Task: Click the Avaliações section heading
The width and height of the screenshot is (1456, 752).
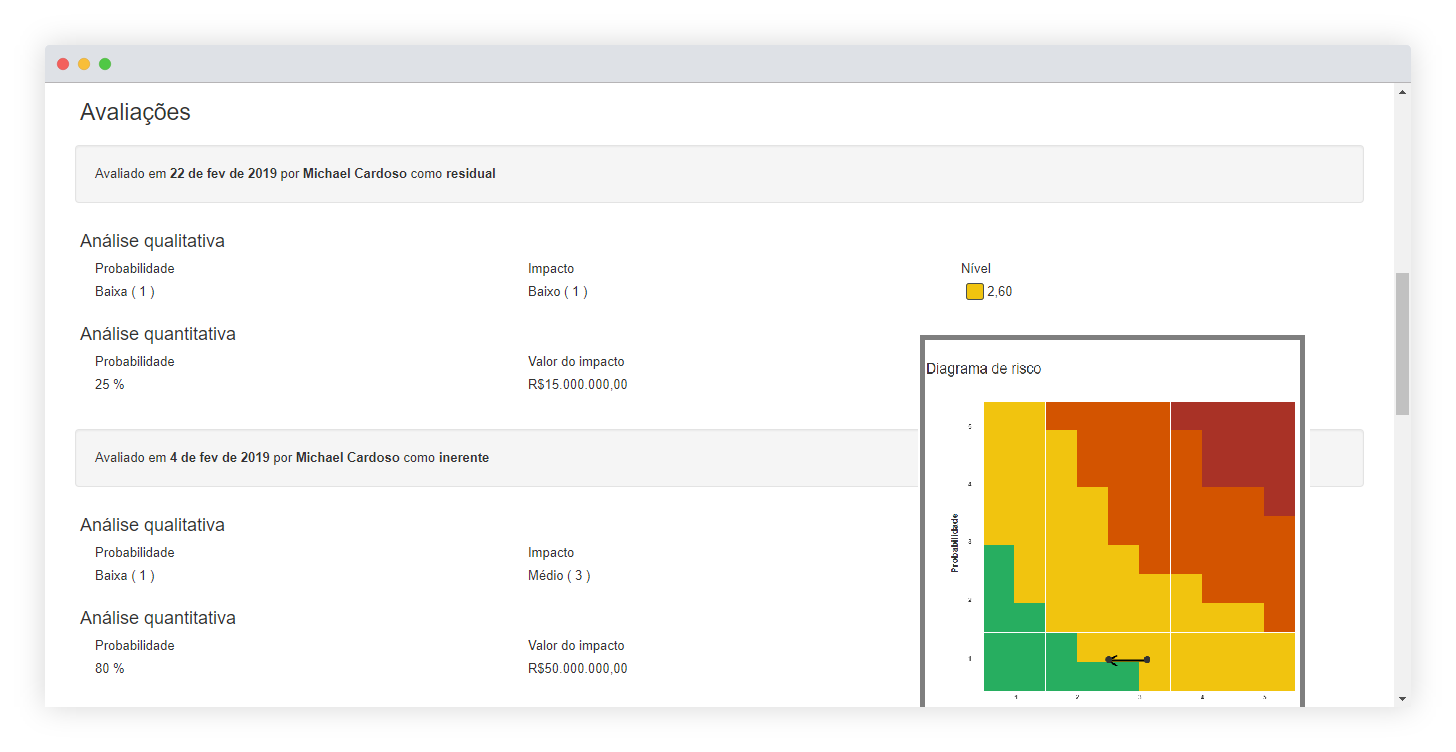Action: (135, 112)
